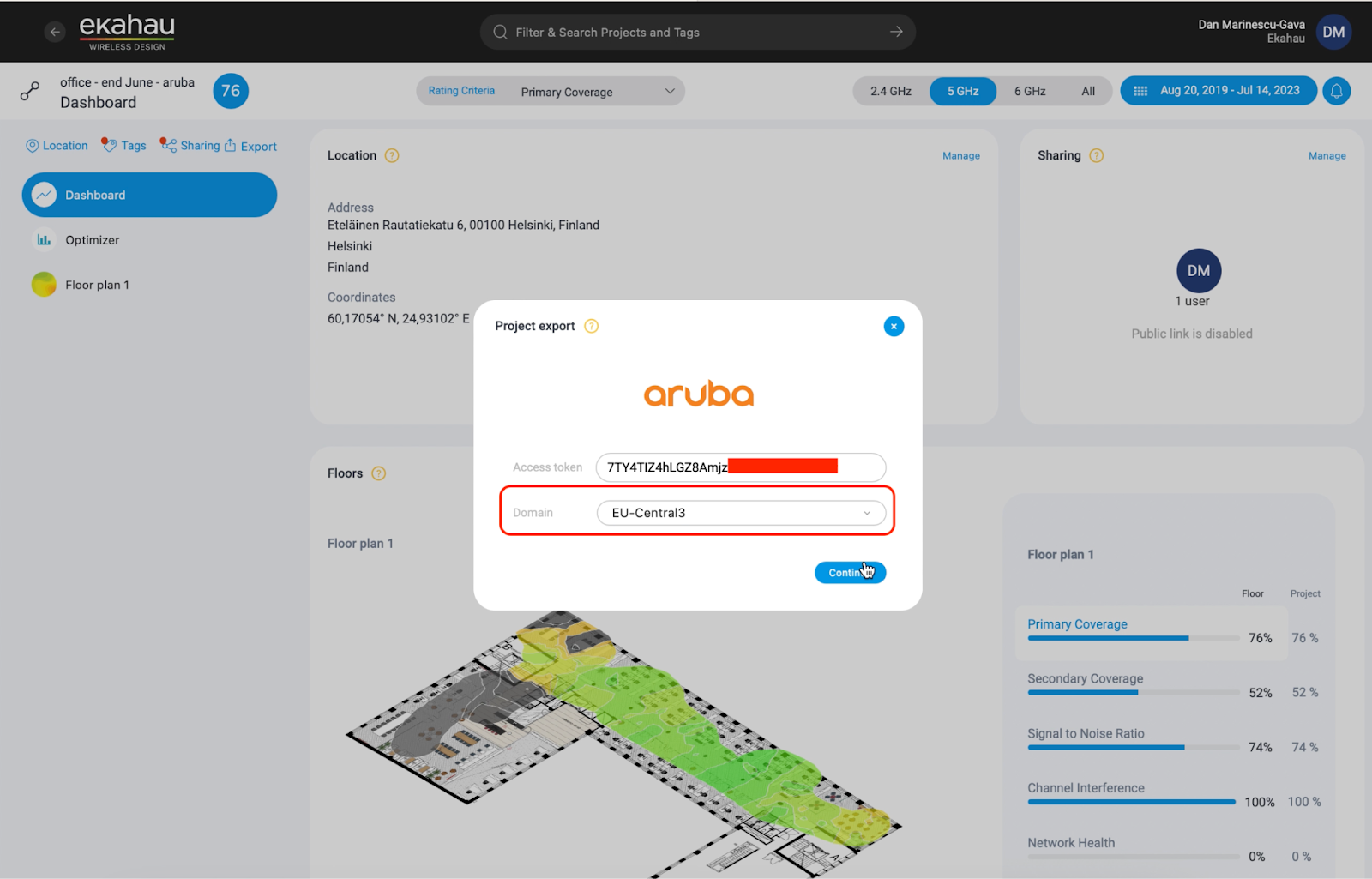1372x879 pixels.
Task: Select the 5 GHz band
Action: 963,91
